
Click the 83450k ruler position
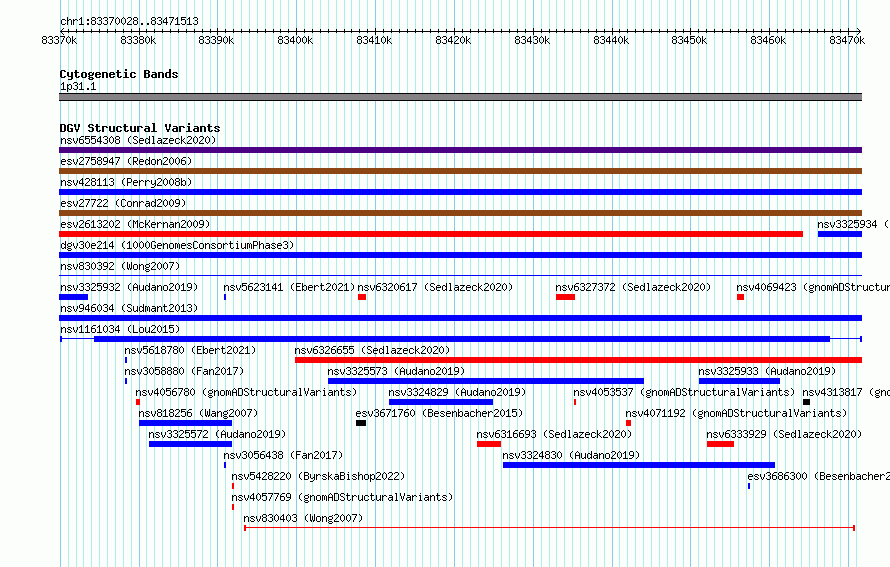click(690, 40)
